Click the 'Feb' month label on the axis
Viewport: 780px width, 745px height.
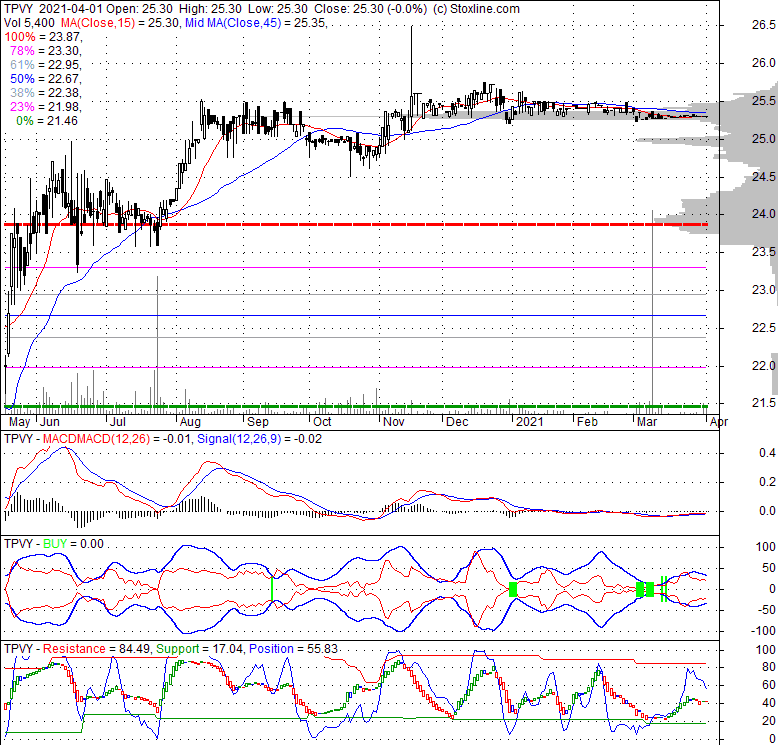coord(587,422)
